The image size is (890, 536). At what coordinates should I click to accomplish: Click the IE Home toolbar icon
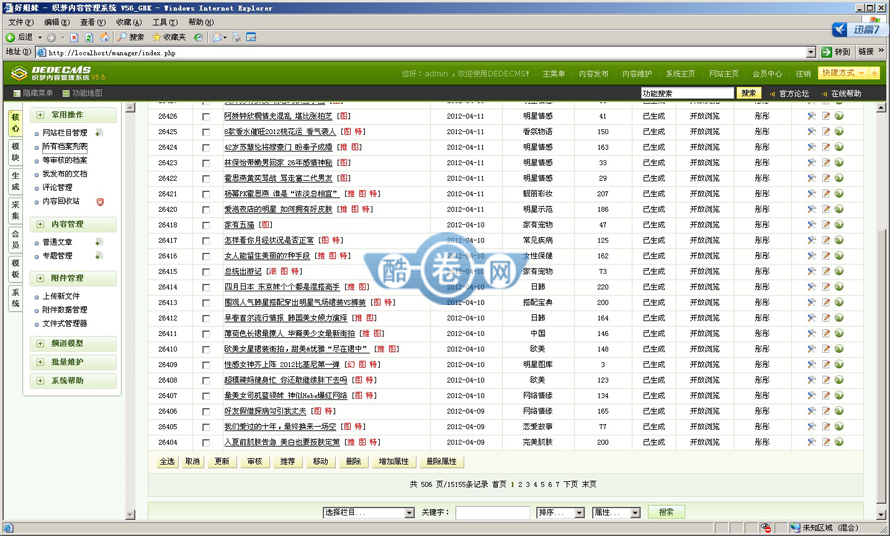106,37
